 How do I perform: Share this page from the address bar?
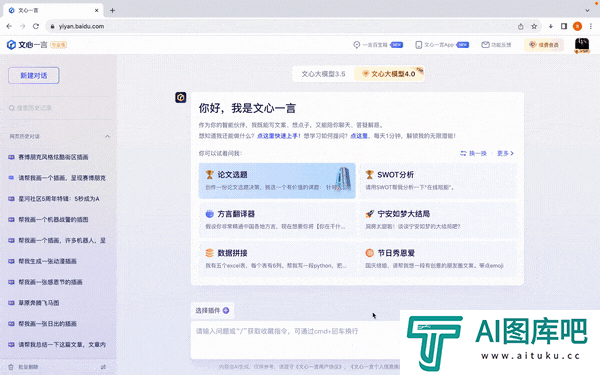tap(520, 26)
